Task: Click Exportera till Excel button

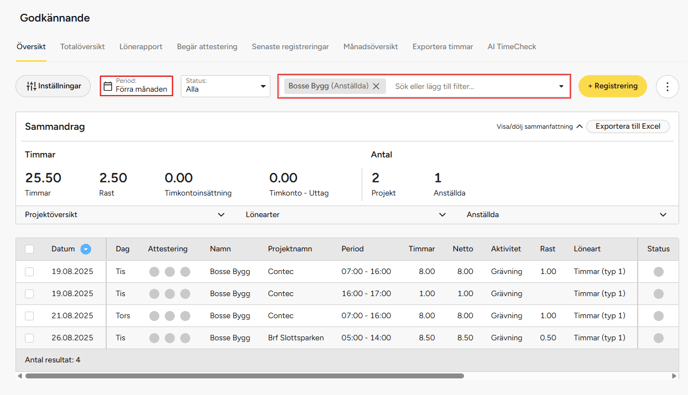Action: click(x=628, y=126)
